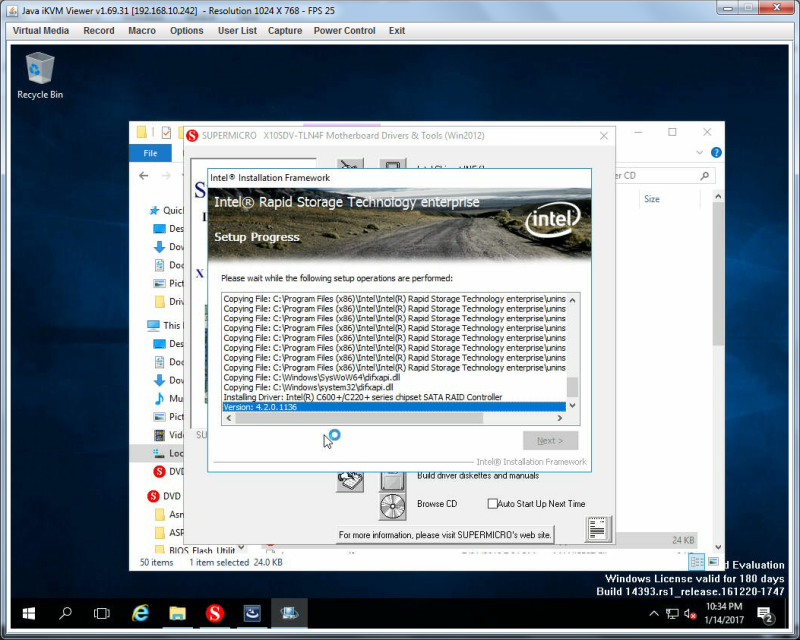800x640 pixels.
Task: Click the readme document icon in Supermicro window
Action: (597, 529)
